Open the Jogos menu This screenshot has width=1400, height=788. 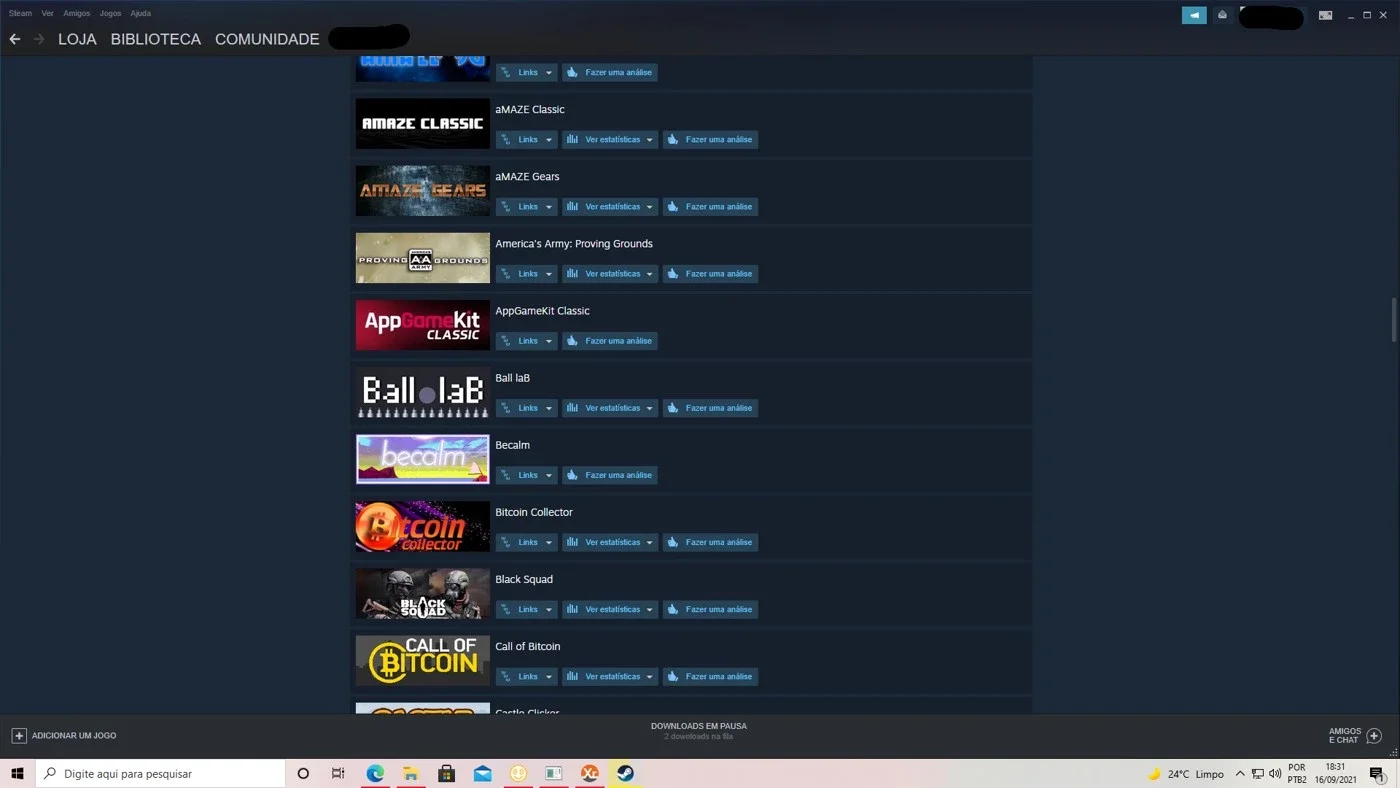coord(110,13)
